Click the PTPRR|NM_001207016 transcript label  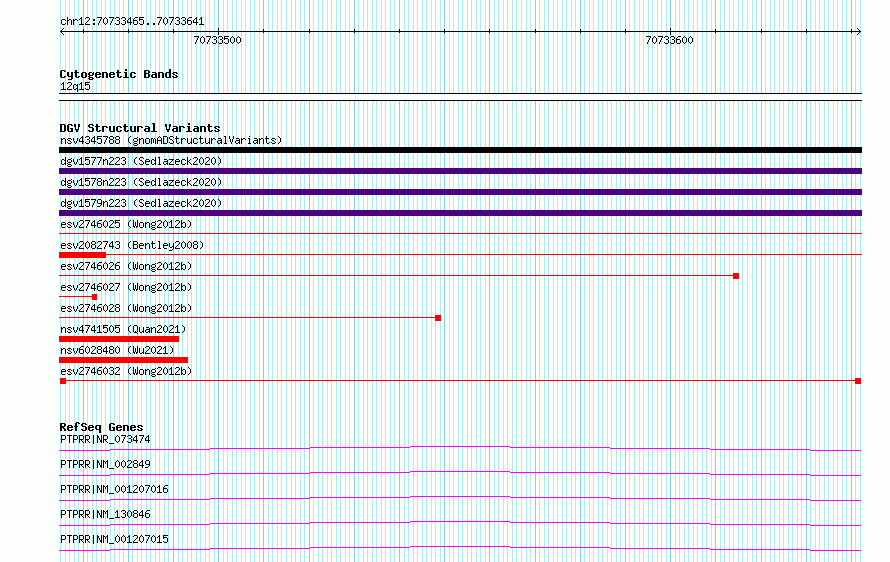pyautogui.click(x=114, y=489)
